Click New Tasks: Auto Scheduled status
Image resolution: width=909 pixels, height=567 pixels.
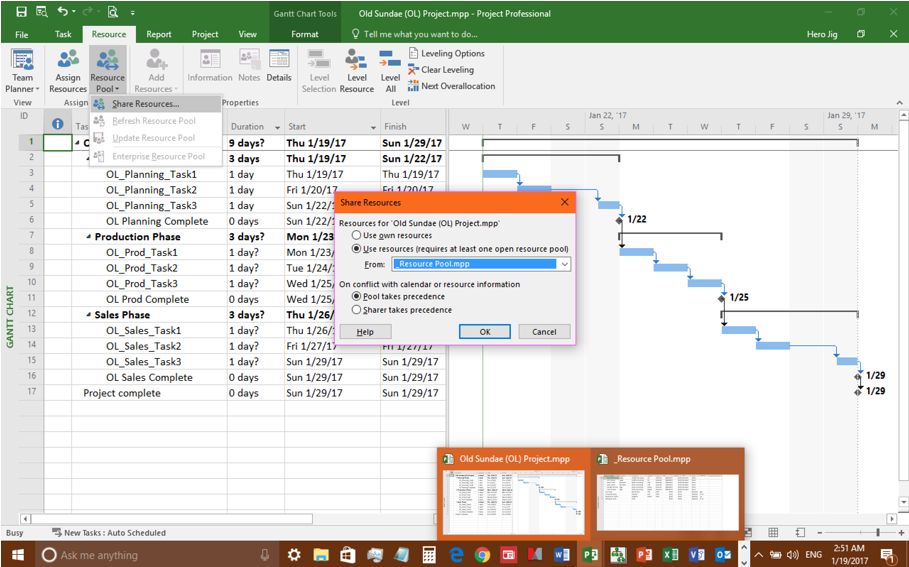(109, 532)
